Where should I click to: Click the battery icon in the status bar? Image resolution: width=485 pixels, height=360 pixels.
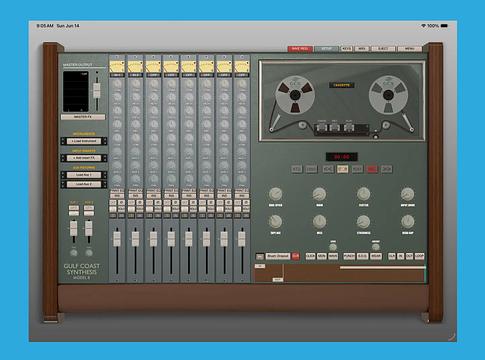click(x=444, y=26)
